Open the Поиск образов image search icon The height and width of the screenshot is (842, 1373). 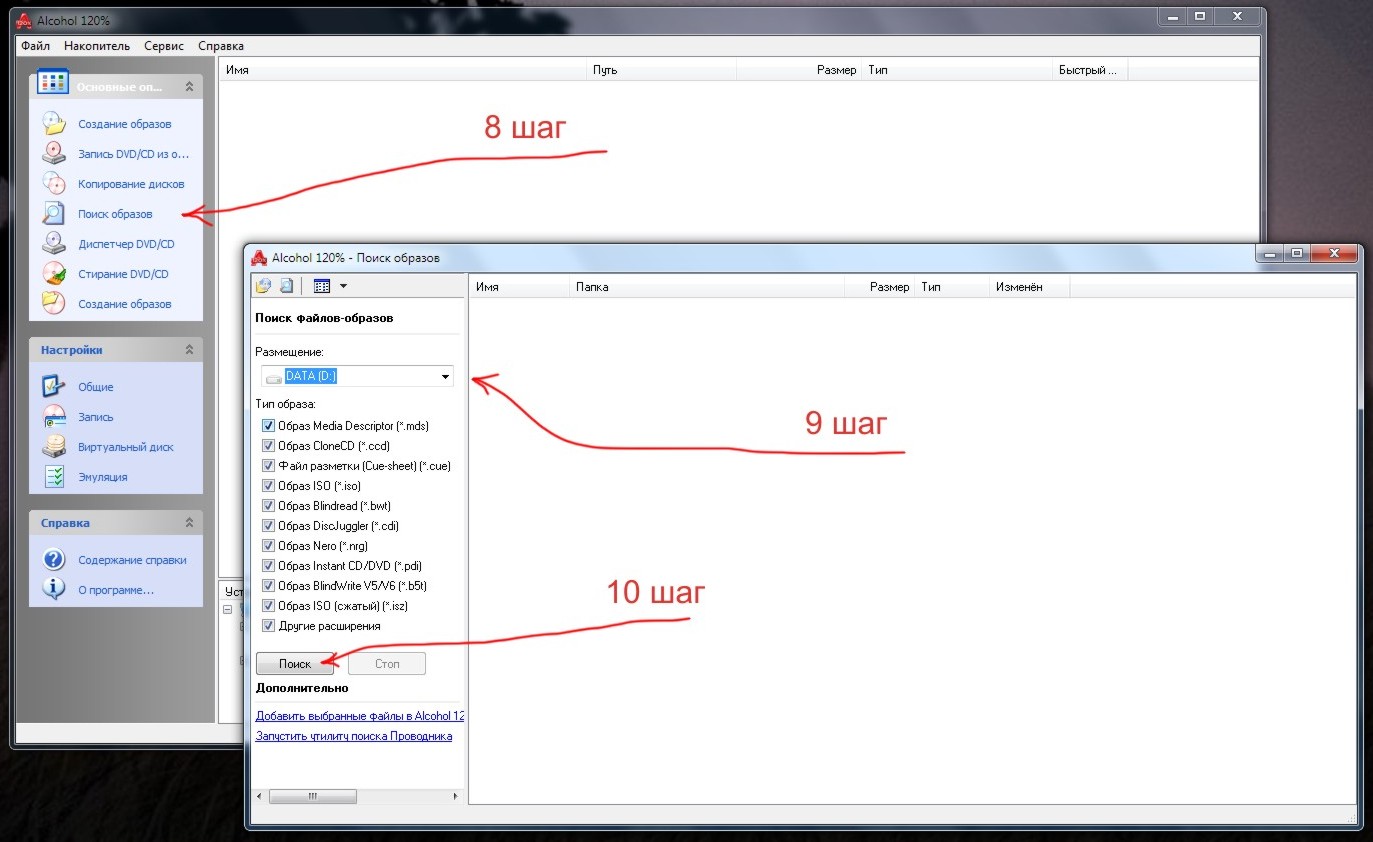click(53, 213)
